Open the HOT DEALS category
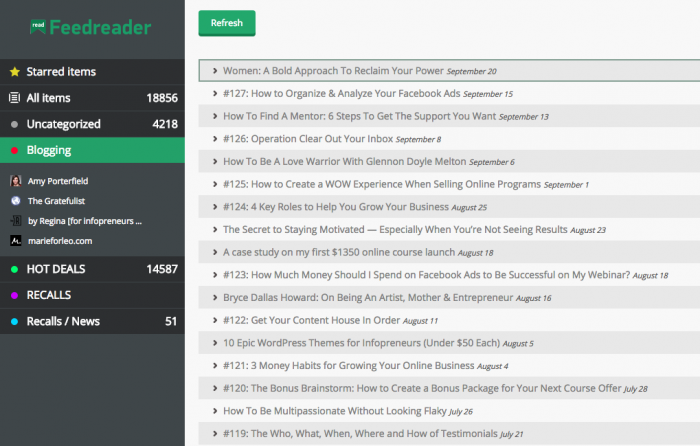This screenshot has width=700, height=446. coord(92,269)
